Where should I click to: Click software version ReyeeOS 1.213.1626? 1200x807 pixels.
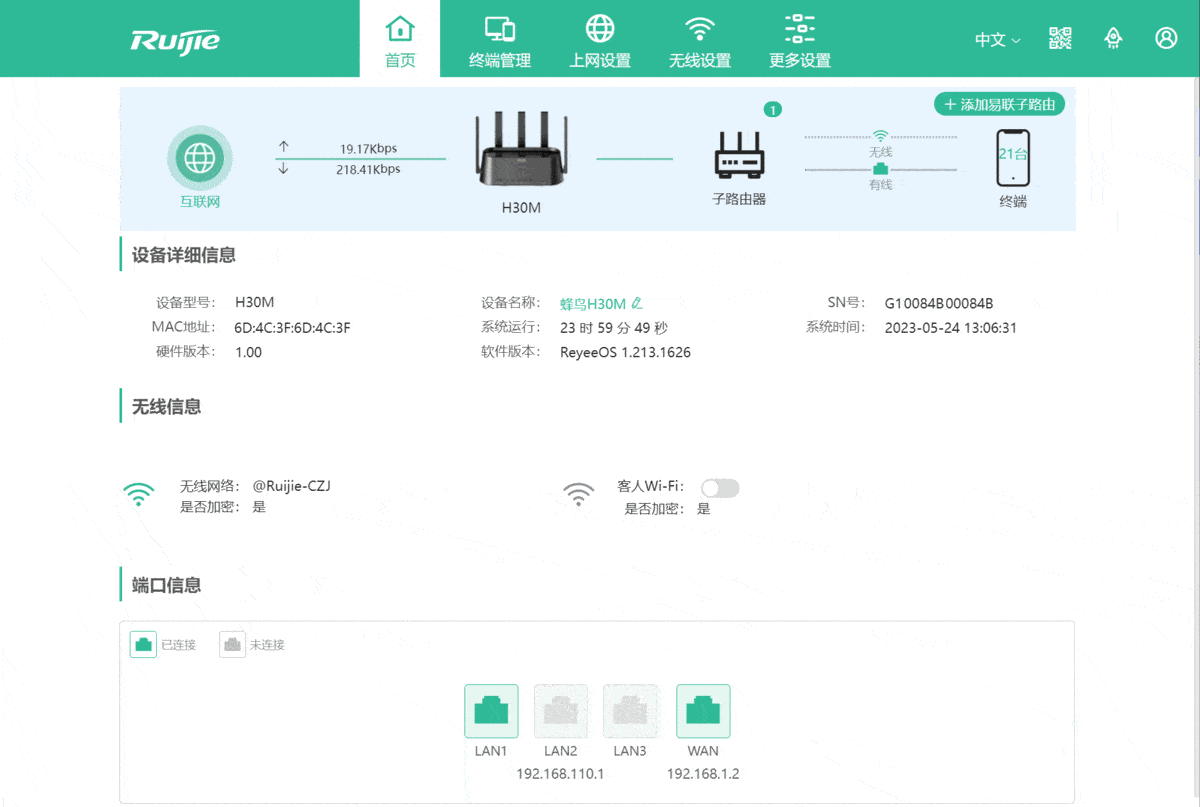625,352
